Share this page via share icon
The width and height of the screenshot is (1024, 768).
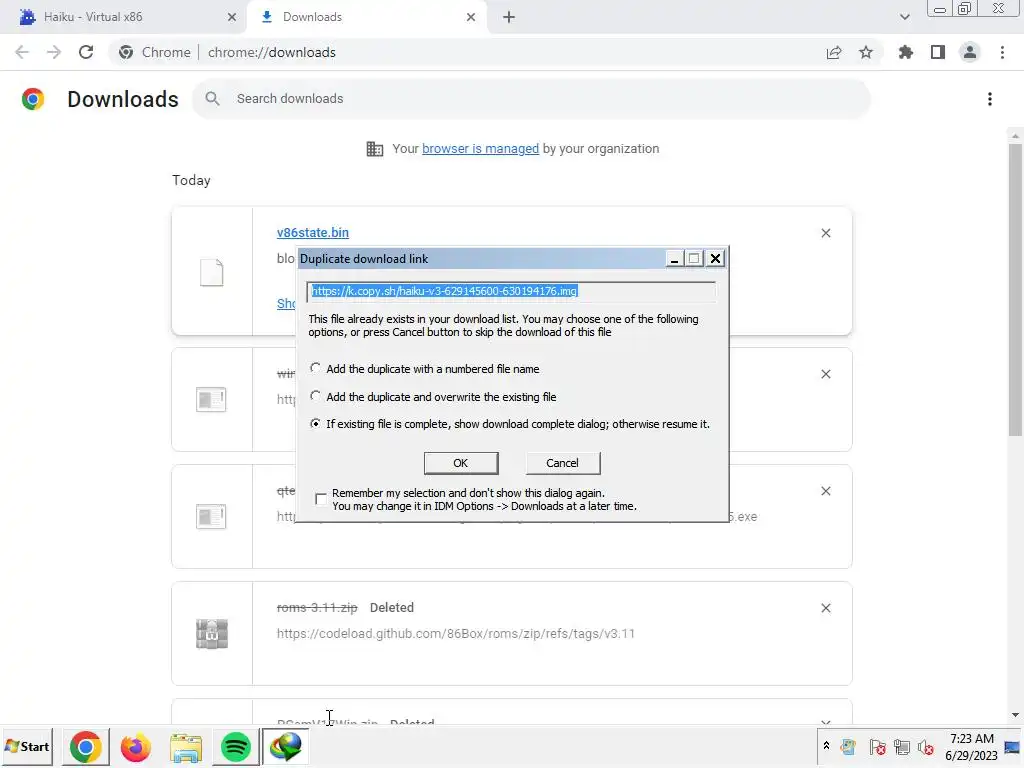click(x=834, y=52)
